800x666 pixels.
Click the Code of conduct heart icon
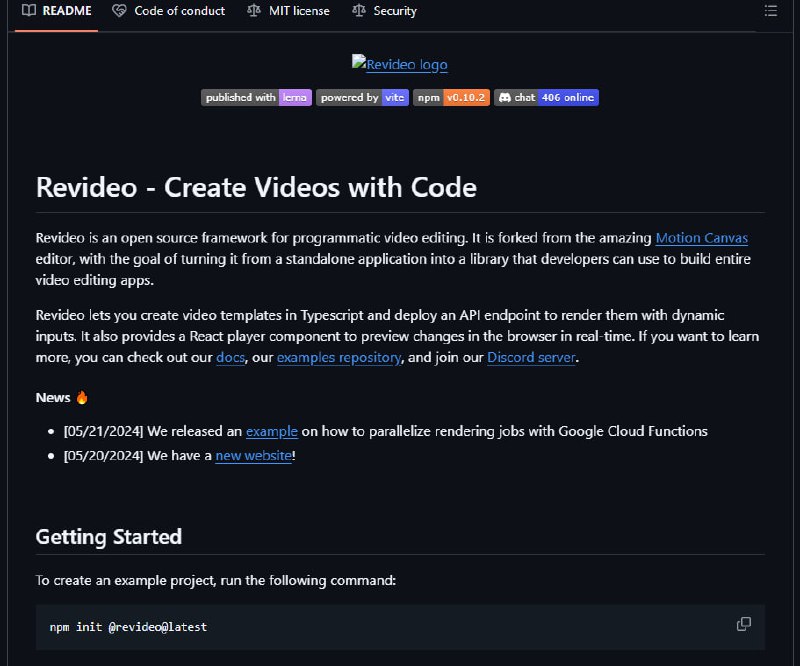click(119, 11)
